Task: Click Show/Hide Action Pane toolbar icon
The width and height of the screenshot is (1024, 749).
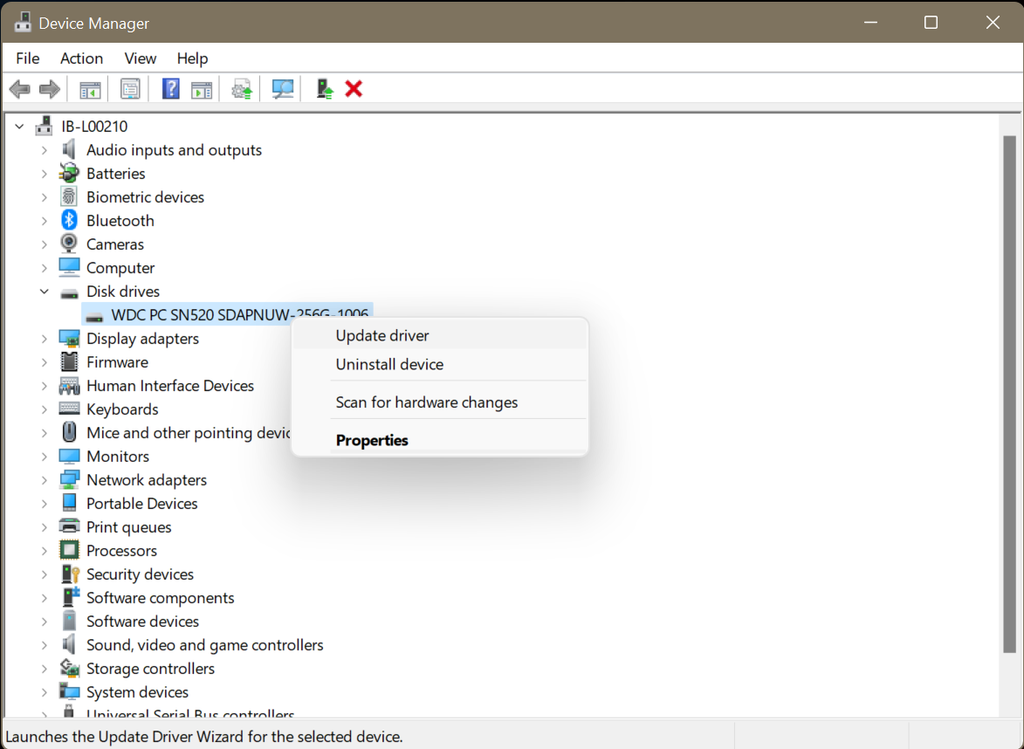Action: [201, 89]
